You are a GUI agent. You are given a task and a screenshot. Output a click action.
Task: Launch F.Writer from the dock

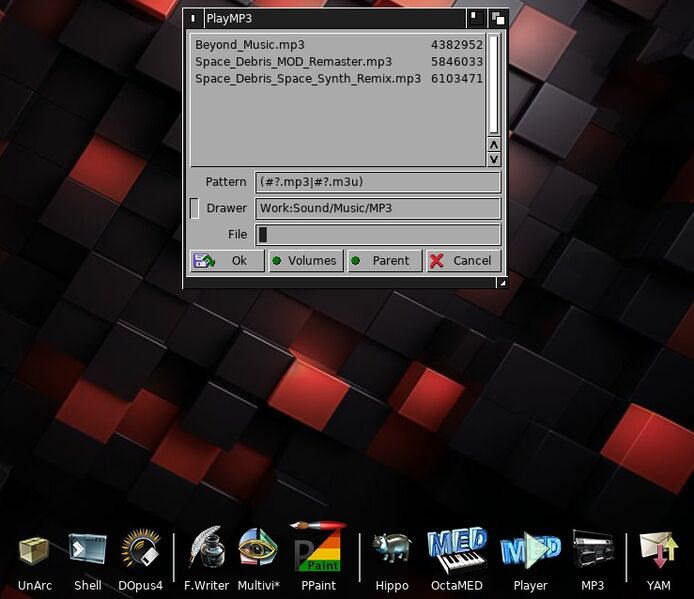point(206,552)
